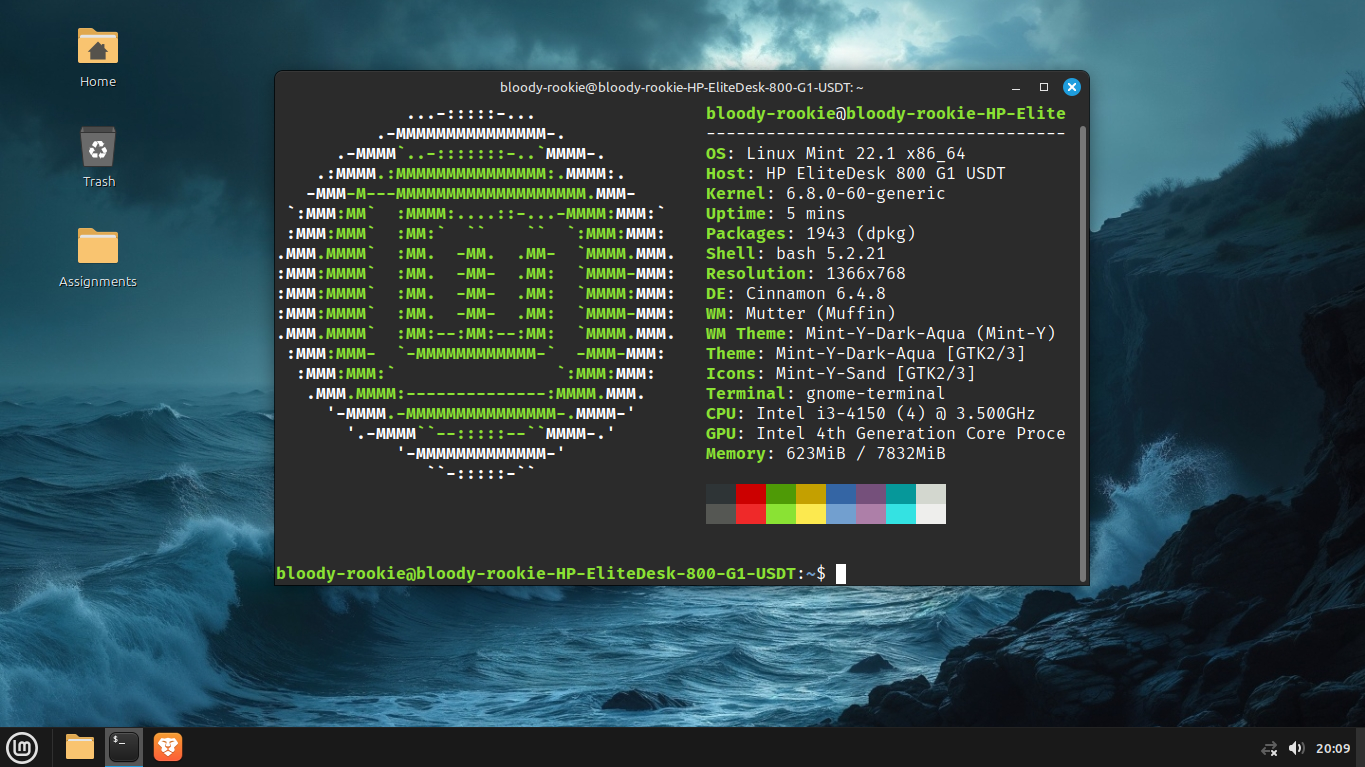Launch Files from the panel folder icon
The image size is (1365, 767).
pyautogui.click(x=80, y=747)
